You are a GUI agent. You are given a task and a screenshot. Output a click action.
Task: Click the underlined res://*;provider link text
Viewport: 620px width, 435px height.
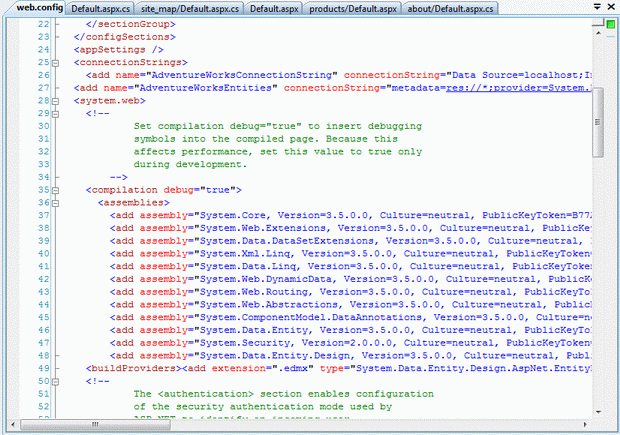(518, 88)
